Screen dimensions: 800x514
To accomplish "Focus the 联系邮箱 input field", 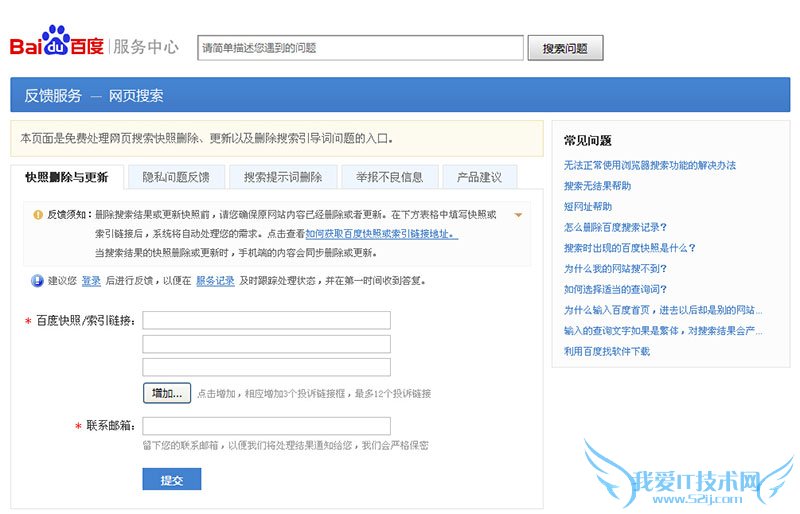I will [x=266, y=426].
